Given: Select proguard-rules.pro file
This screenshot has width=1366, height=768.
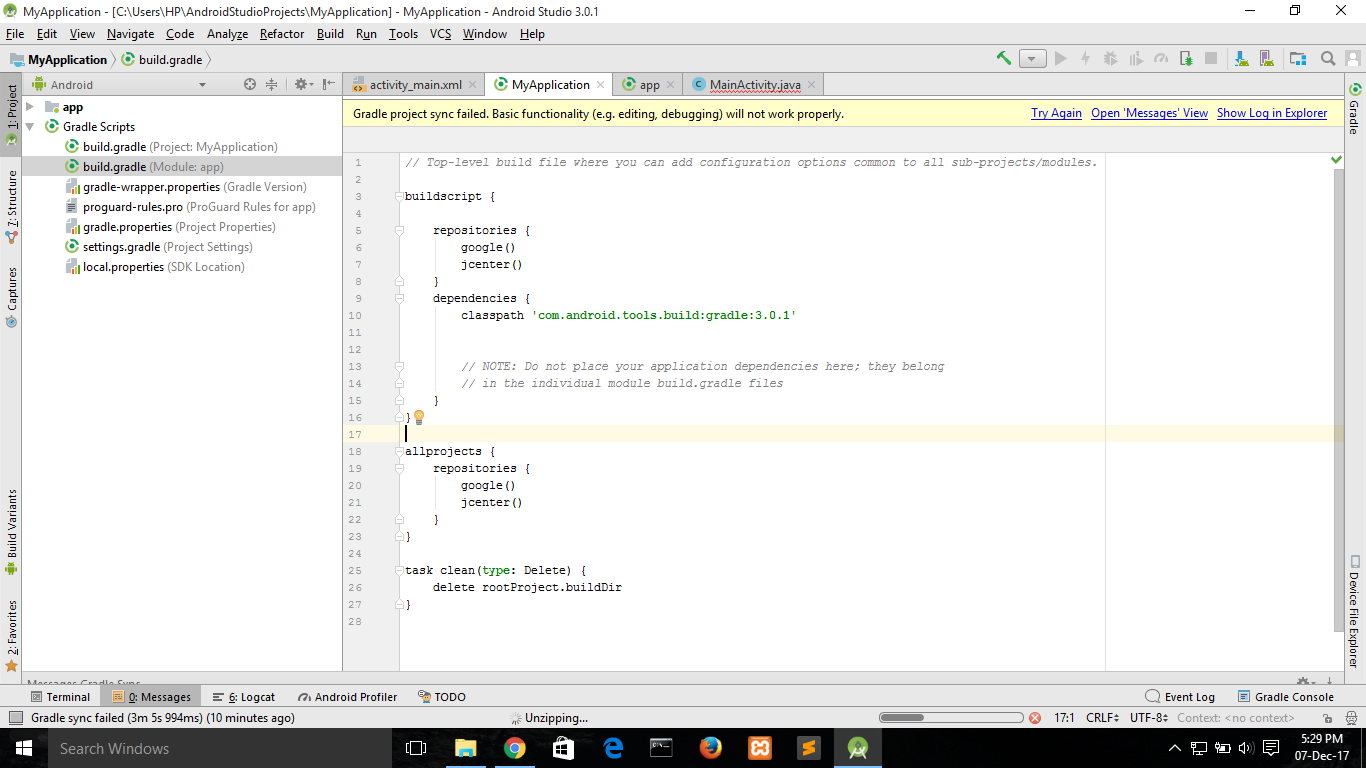Looking at the screenshot, I should 190,207.
